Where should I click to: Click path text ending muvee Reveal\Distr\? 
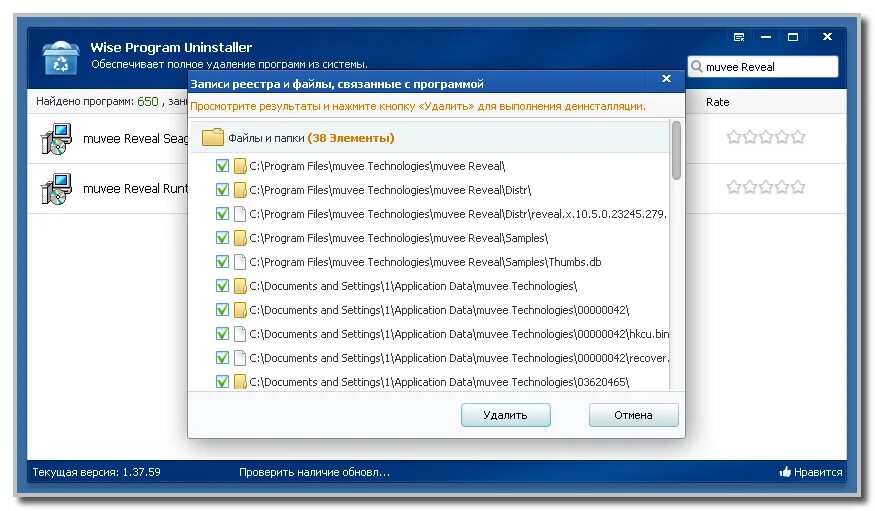[390, 190]
